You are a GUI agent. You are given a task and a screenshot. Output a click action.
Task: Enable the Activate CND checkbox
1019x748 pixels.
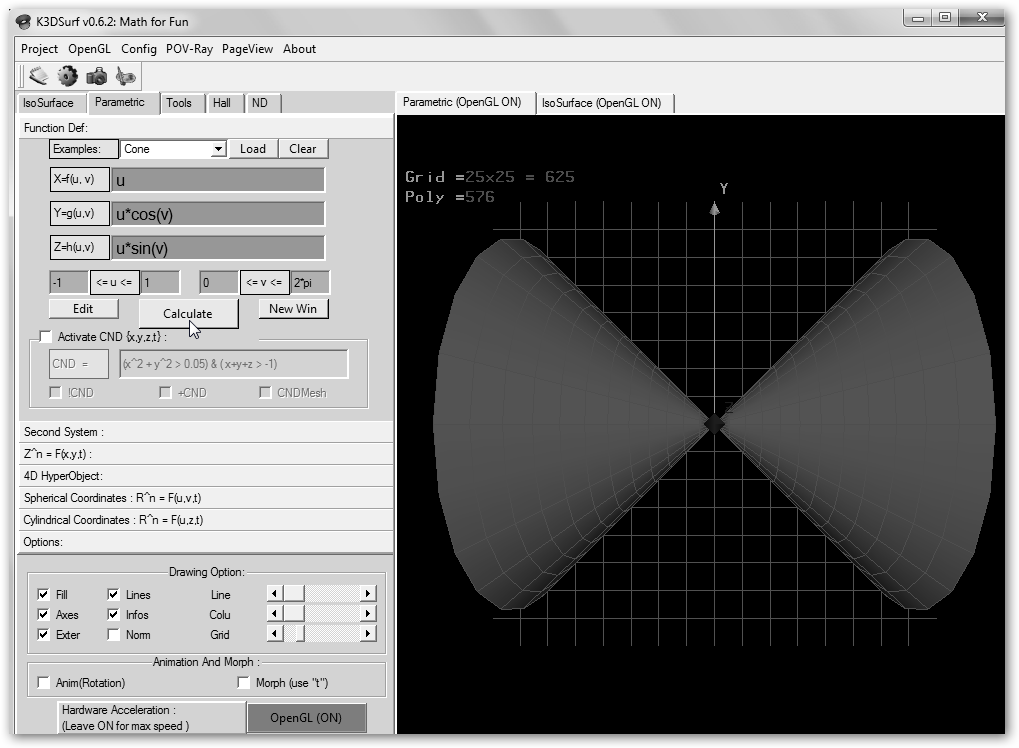coord(45,337)
